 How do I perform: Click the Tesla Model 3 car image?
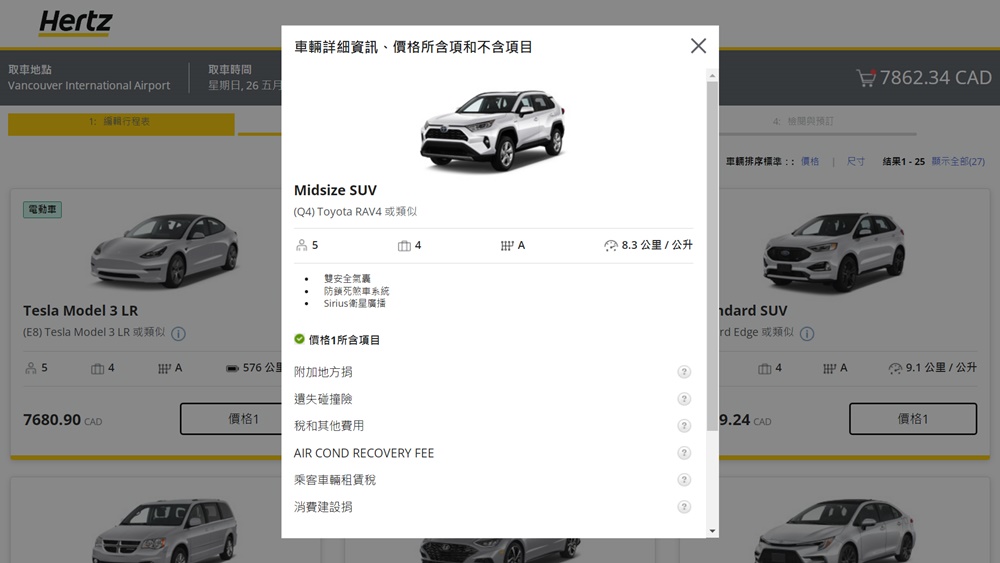pyautogui.click(x=165, y=251)
